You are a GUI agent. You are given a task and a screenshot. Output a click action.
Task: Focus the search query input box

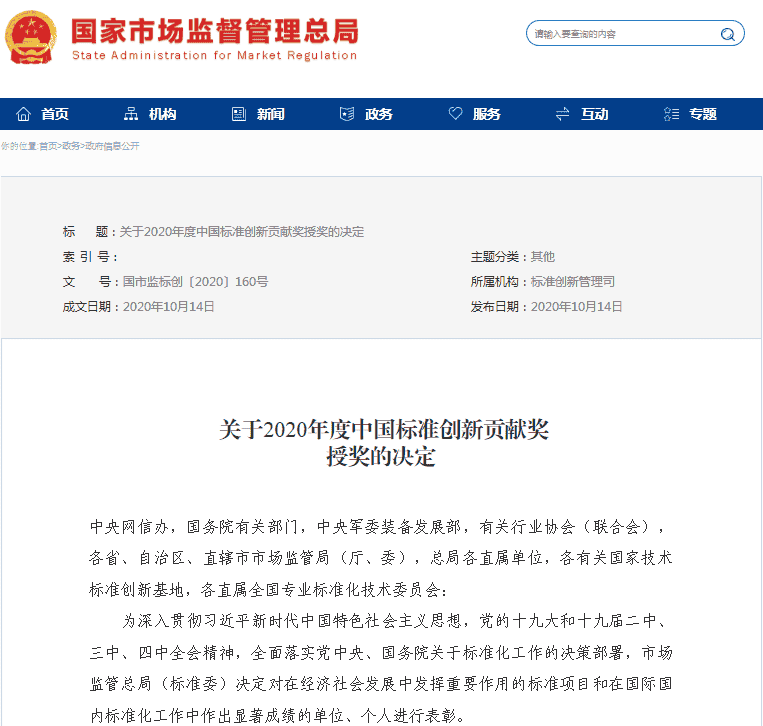point(620,34)
